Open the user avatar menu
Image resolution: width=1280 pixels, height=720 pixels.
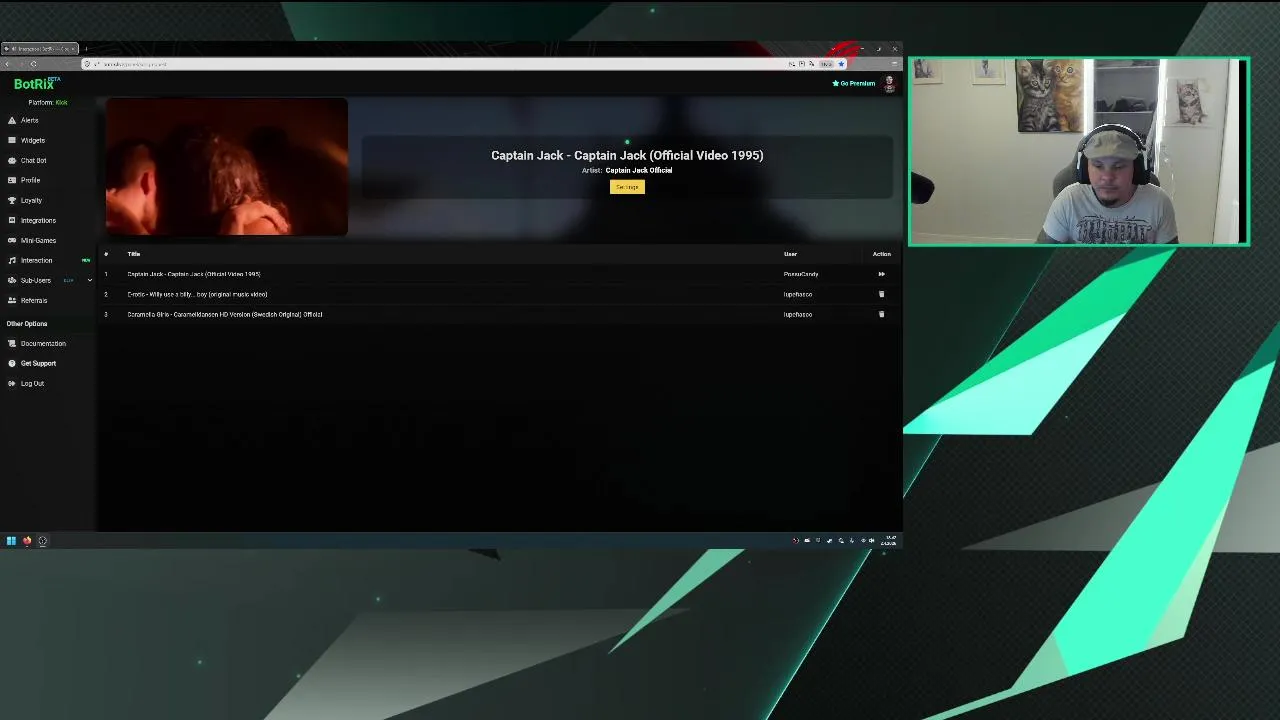[889, 84]
